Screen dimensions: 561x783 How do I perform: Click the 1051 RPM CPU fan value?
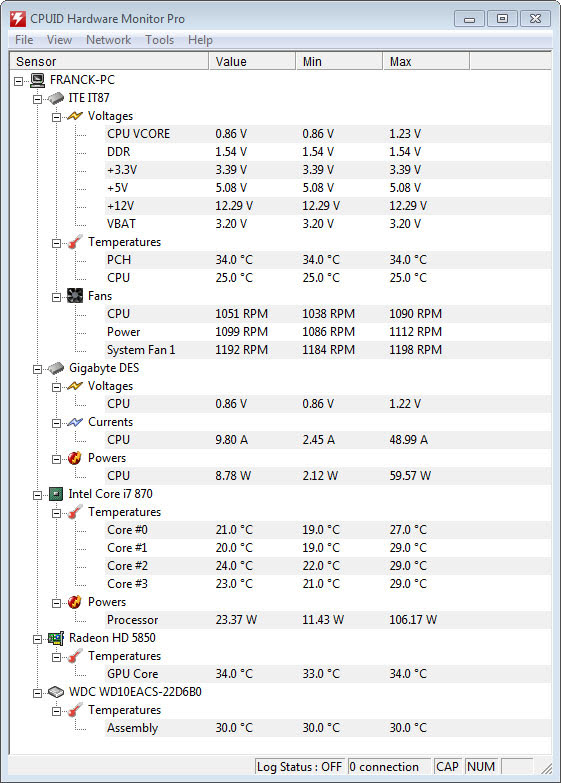[x=241, y=314]
